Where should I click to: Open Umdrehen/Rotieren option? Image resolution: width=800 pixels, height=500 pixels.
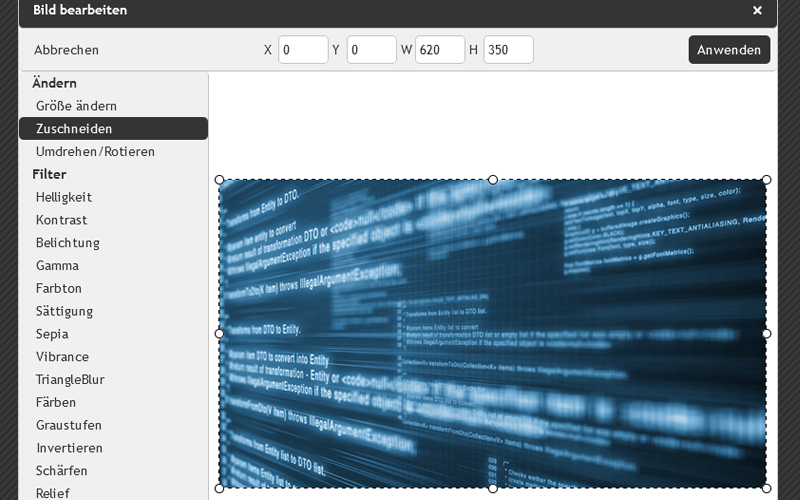coord(95,152)
